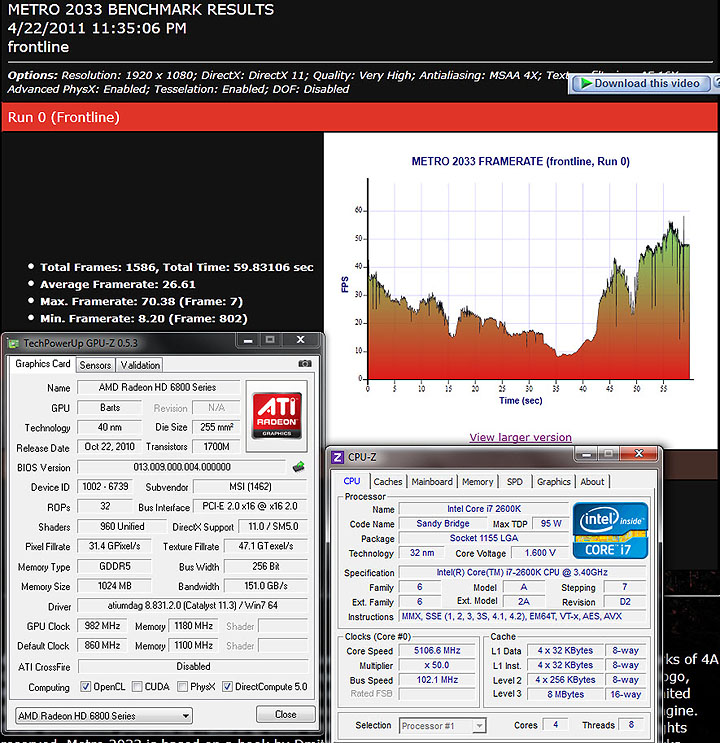
Task: Click the Run 0 (Frontline) red header bar
Action: (359, 117)
